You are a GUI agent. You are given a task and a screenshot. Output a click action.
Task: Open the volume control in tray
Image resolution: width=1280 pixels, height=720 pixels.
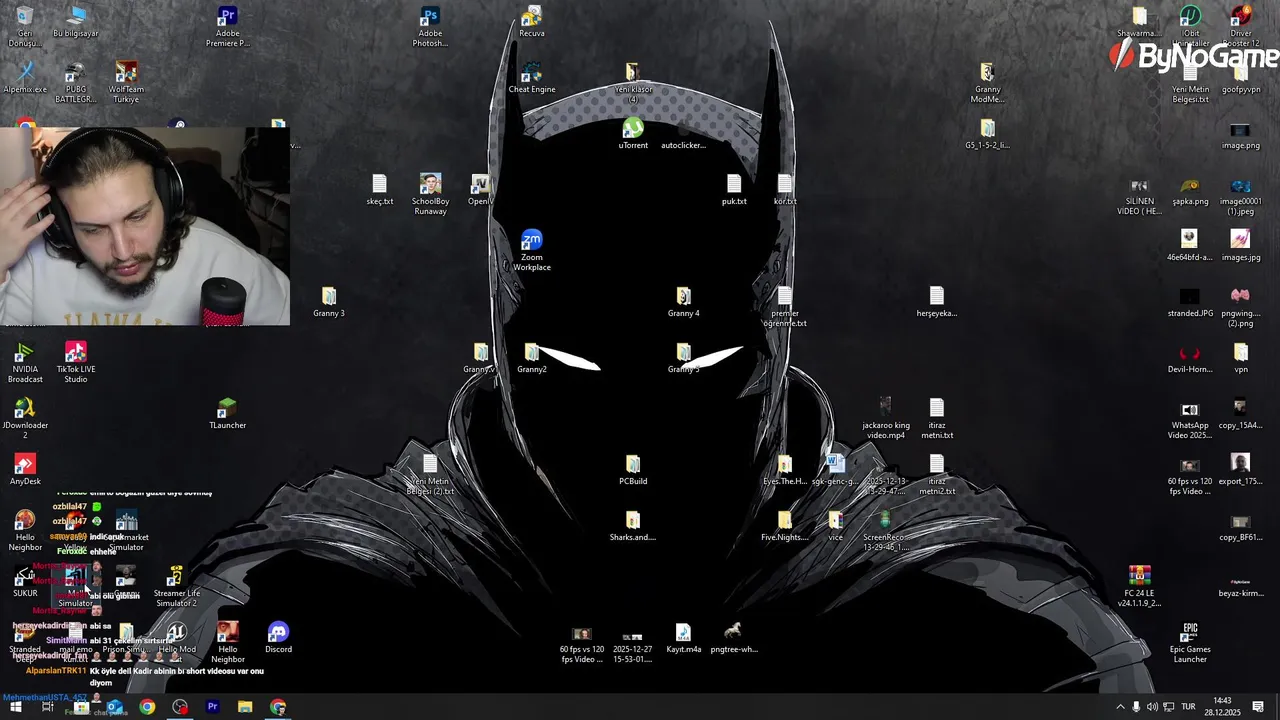[x=1152, y=707]
